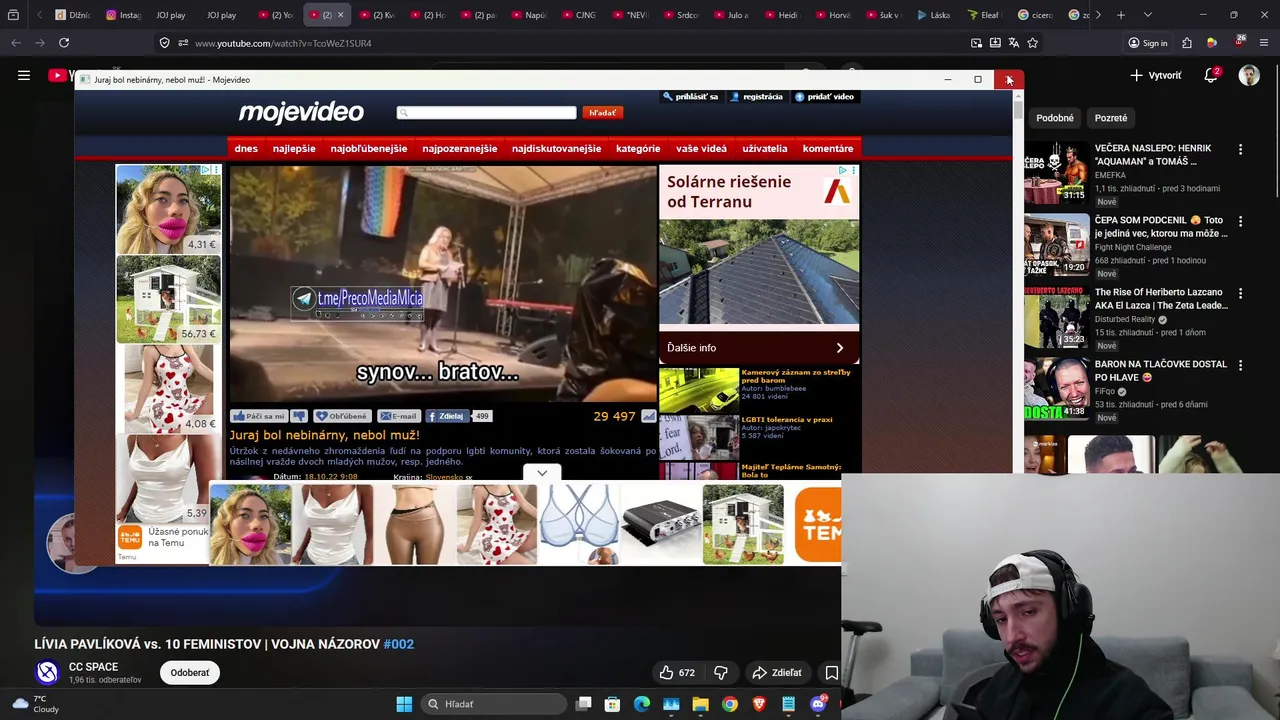The width and height of the screenshot is (1280, 720).
Task: Open the translate page icon in address bar
Action: [x=1014, y=43]
